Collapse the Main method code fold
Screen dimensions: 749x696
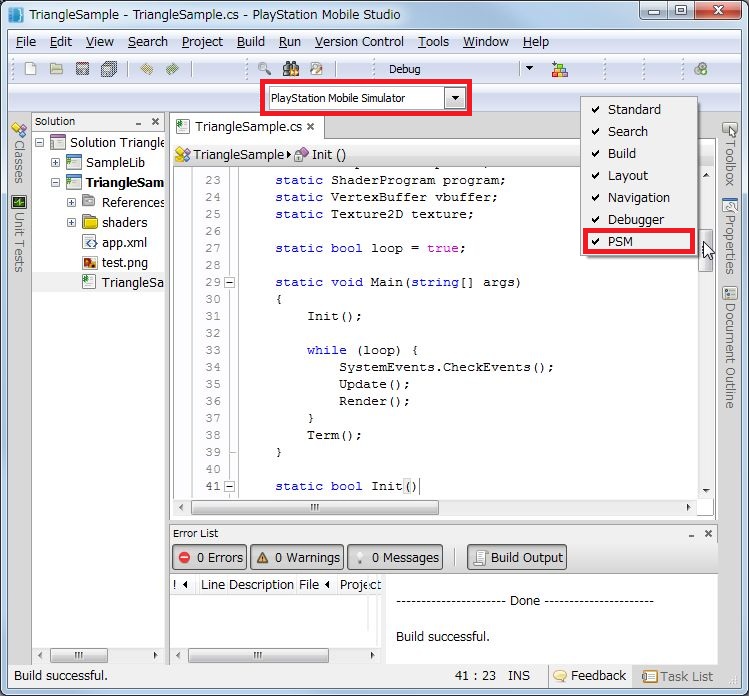point(229,283)
